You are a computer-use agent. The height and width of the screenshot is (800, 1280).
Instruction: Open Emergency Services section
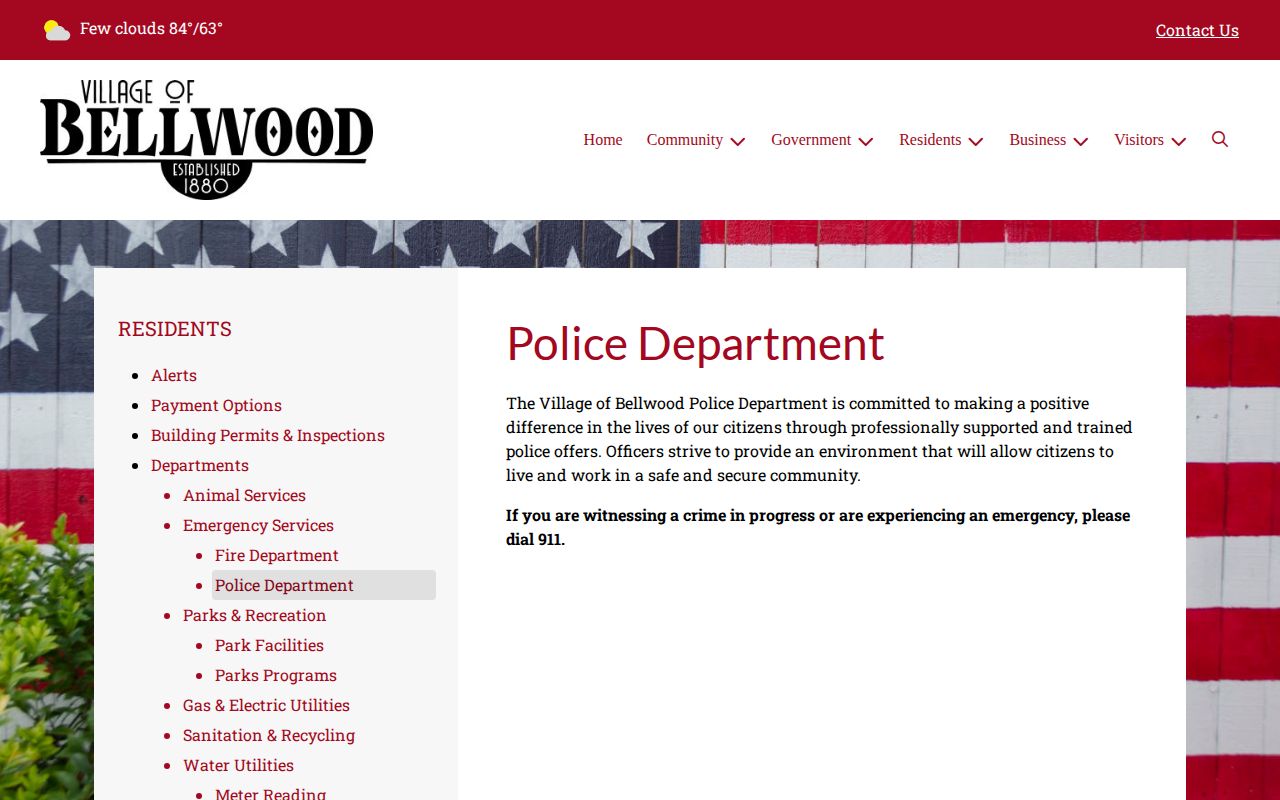click(x=258, y=525)
